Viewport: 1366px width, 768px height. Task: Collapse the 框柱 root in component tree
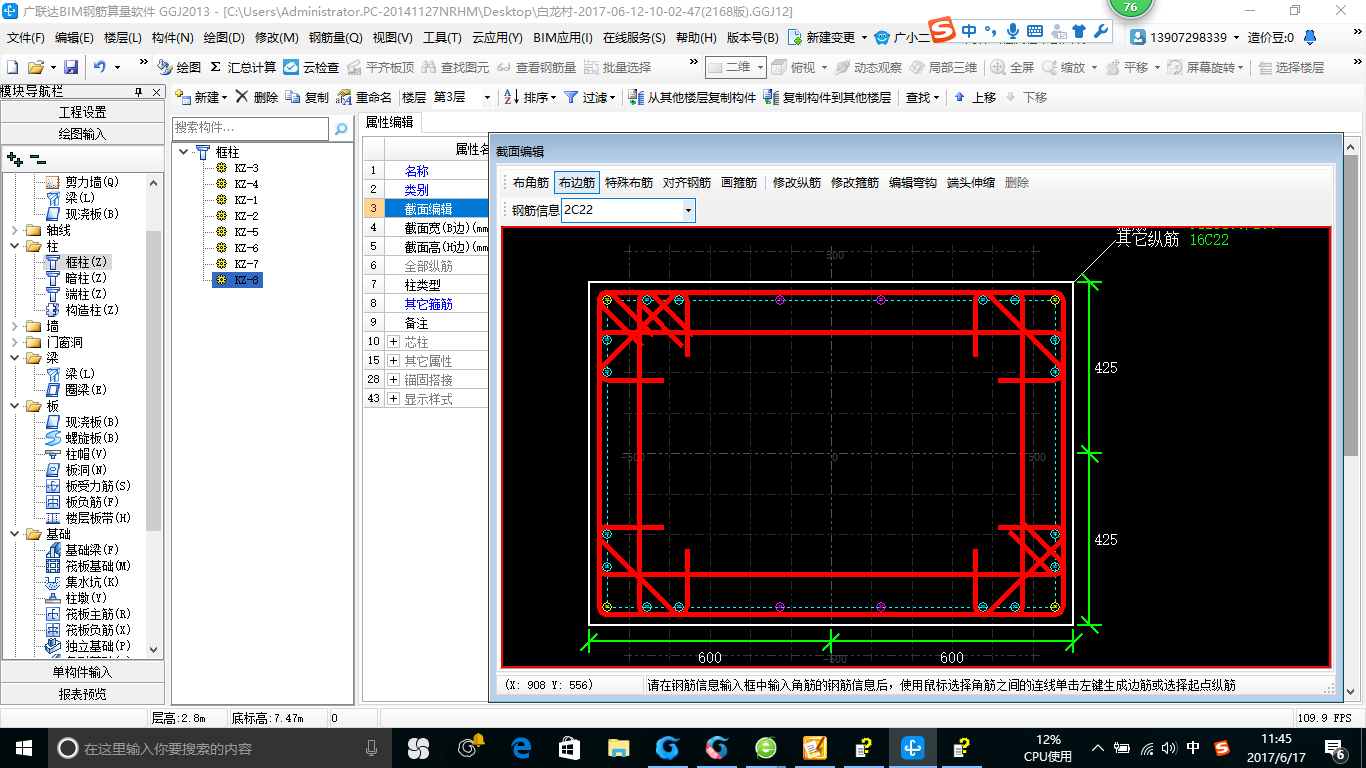(183, 152)
